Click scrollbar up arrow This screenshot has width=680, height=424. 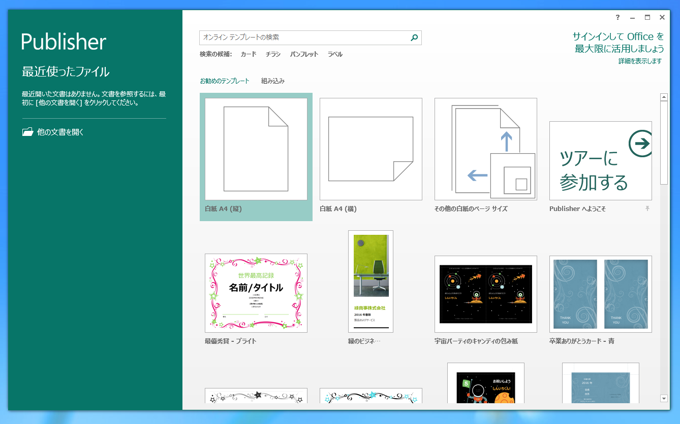[664, 97]
